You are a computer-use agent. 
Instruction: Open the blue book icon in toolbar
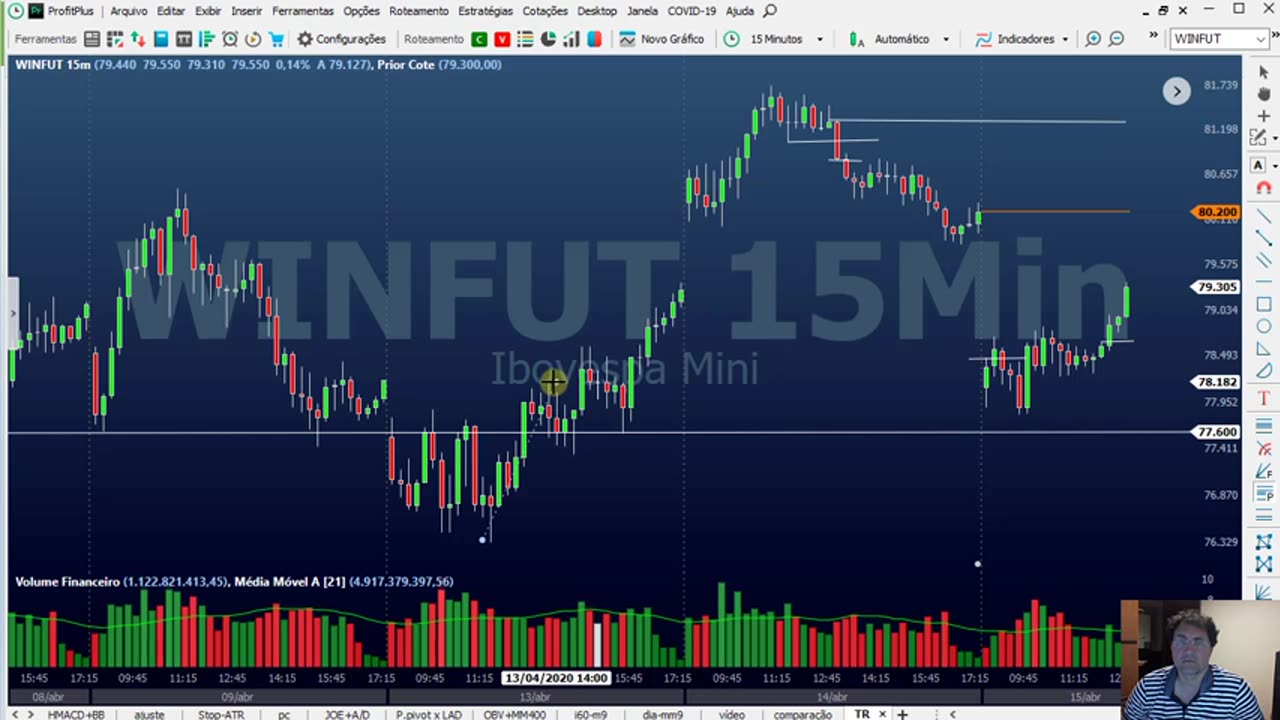pos(161,39)
